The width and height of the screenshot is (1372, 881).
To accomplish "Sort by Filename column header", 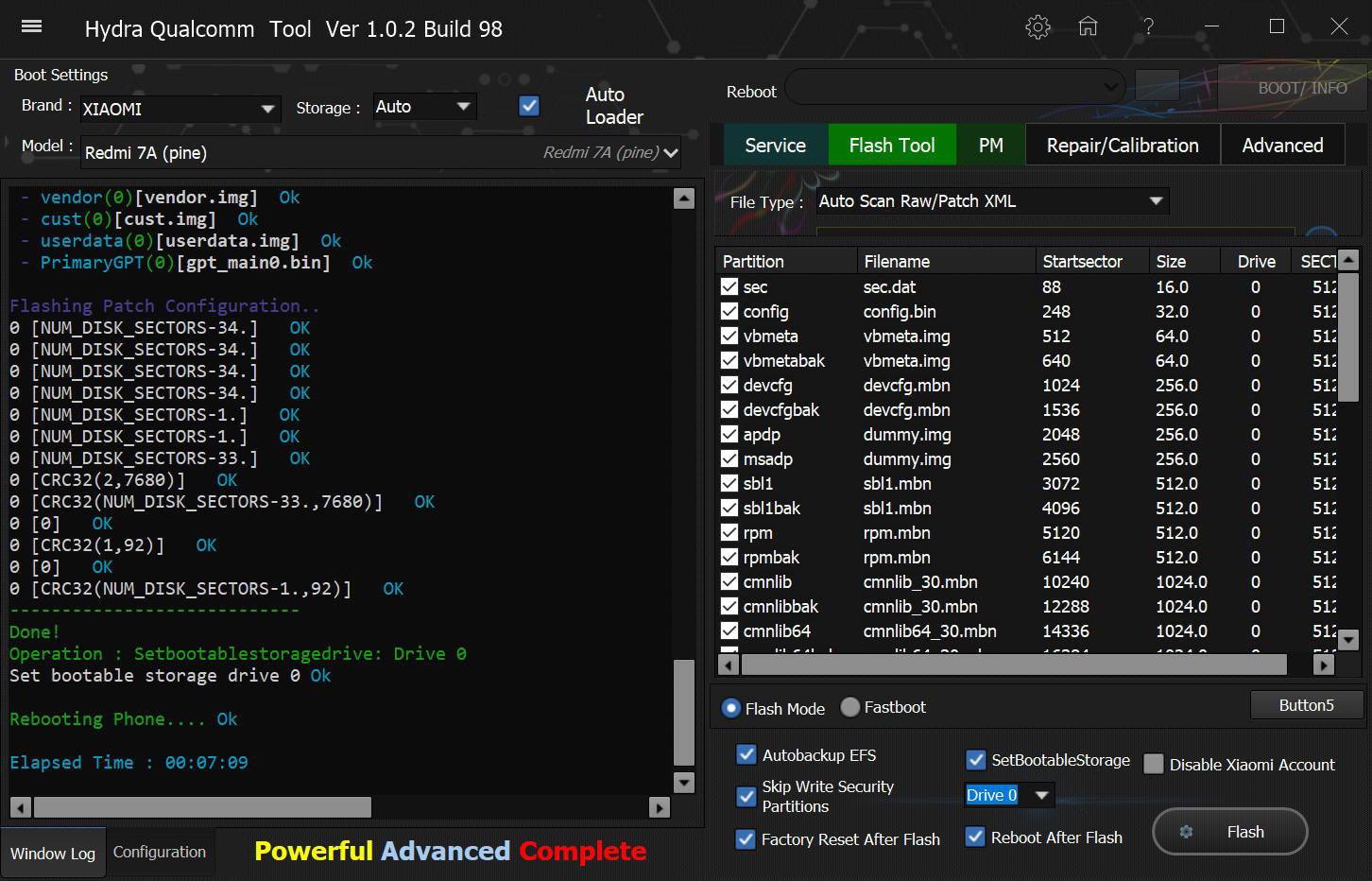I will click(946, 261).
